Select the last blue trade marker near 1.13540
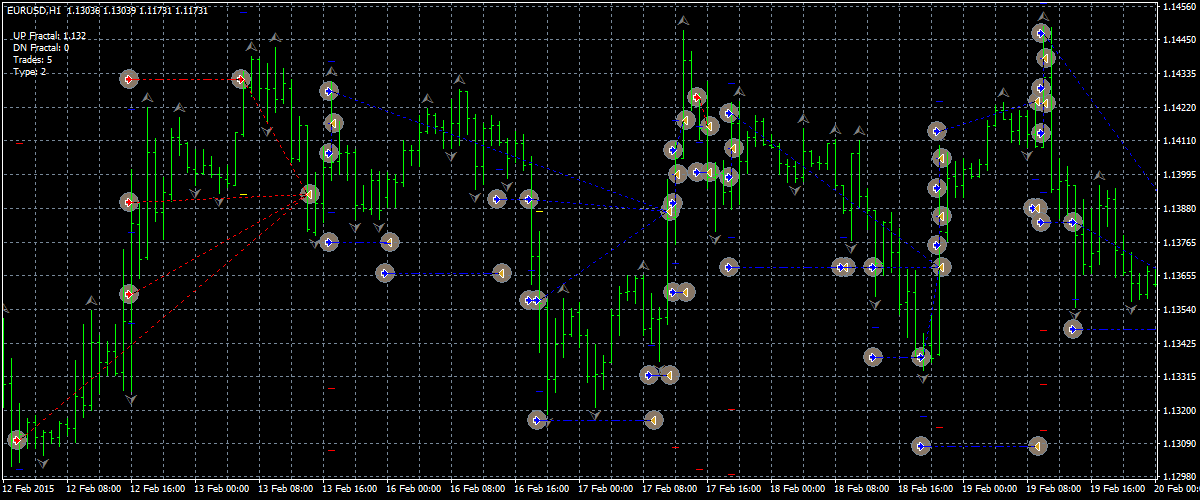 [x=1073, y=328]
